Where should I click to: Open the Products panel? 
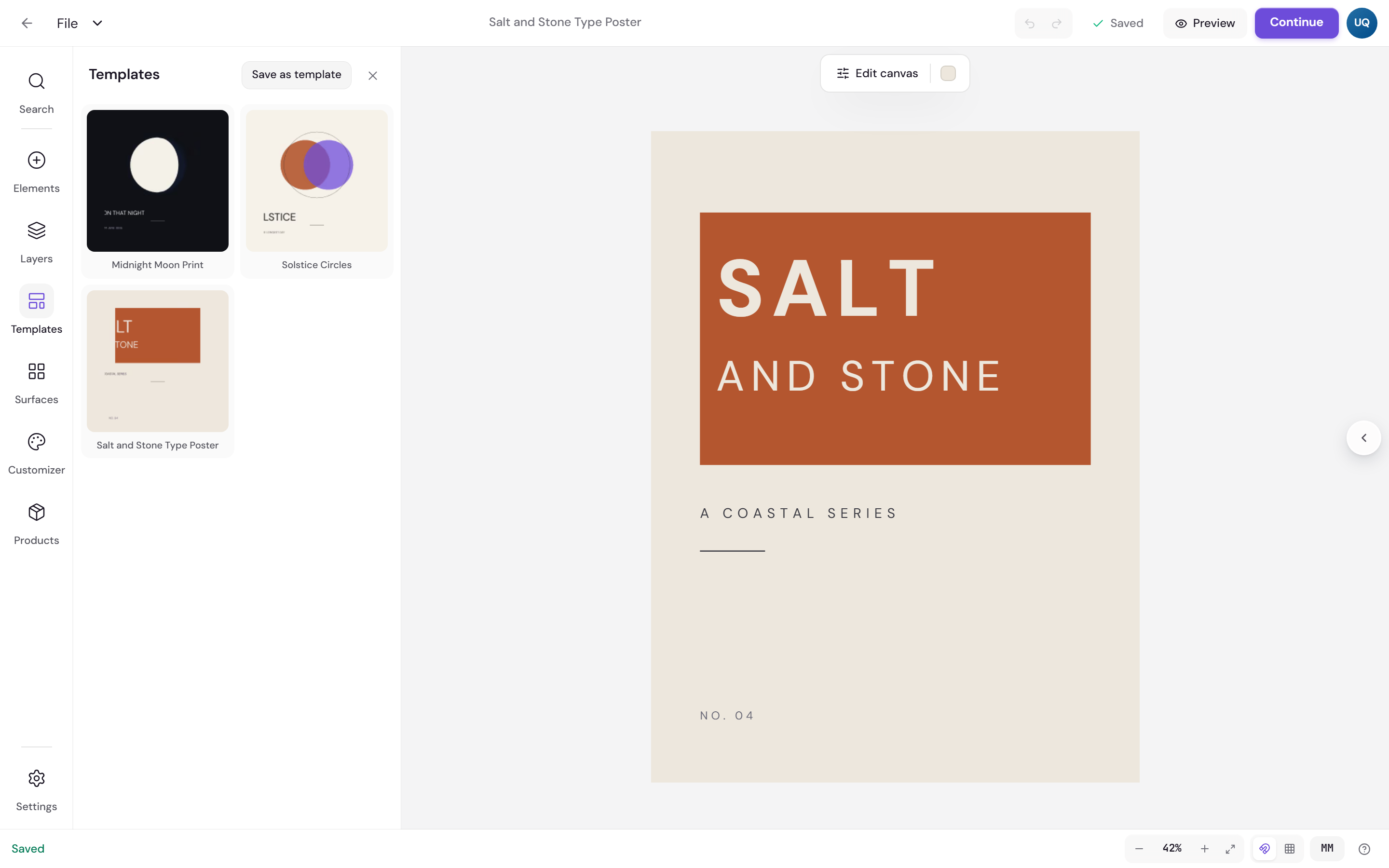coord(36,524)
